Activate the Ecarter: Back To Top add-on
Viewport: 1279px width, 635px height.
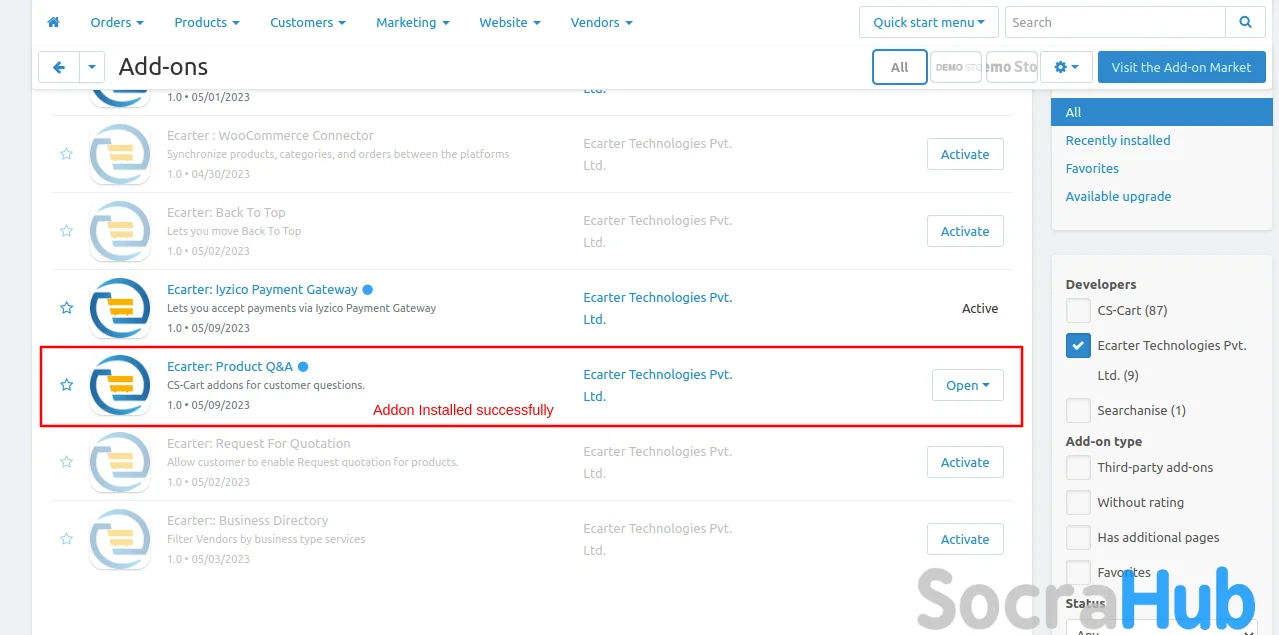click(x=965, y=231)
